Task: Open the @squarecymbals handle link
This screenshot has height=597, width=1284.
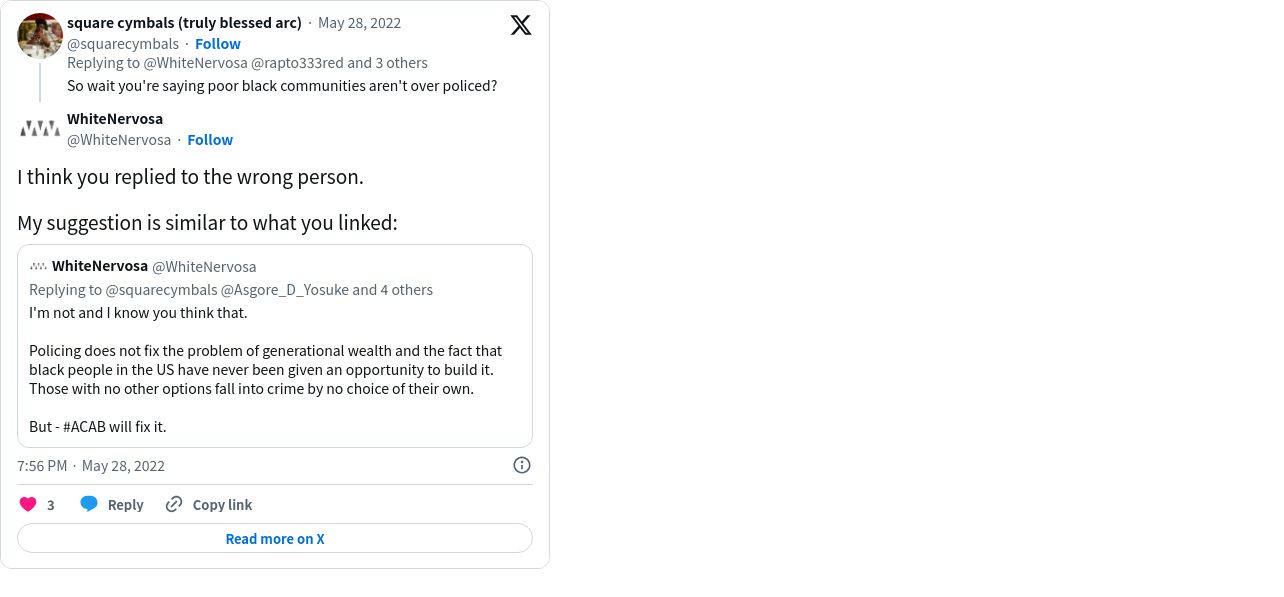Action: pyautogui.click(x=123, y=43)
